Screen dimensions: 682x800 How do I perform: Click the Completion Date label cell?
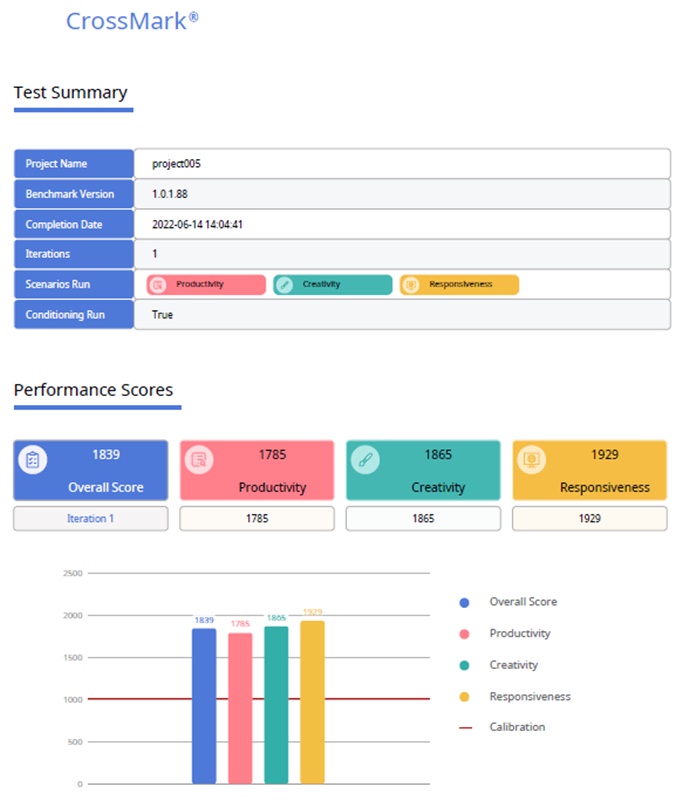74,224
